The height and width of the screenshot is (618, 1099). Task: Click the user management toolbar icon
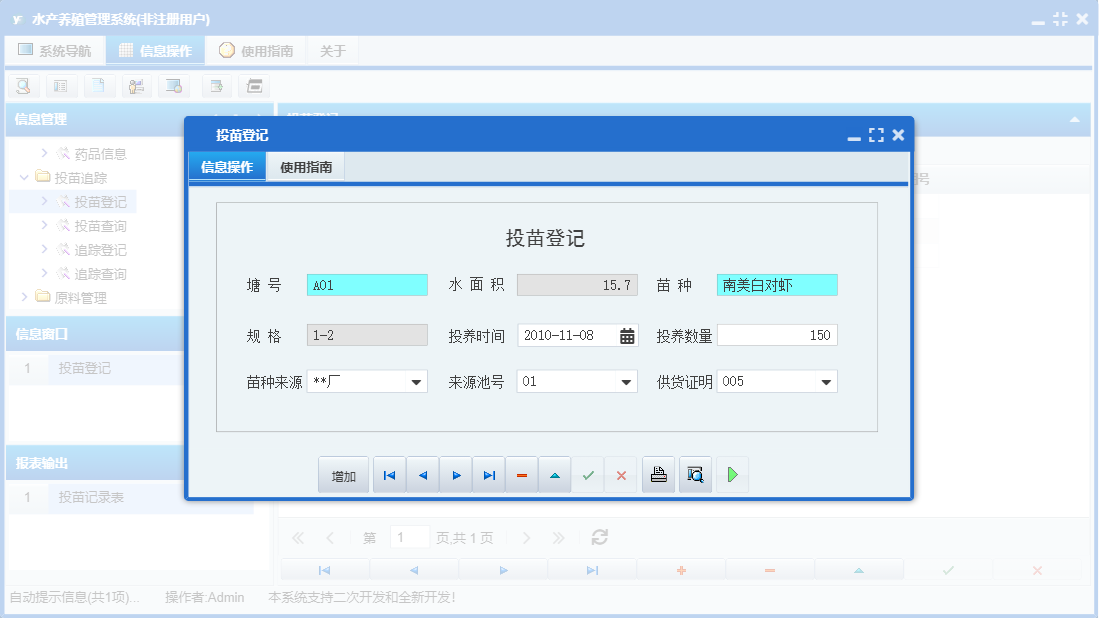(136, 86)
